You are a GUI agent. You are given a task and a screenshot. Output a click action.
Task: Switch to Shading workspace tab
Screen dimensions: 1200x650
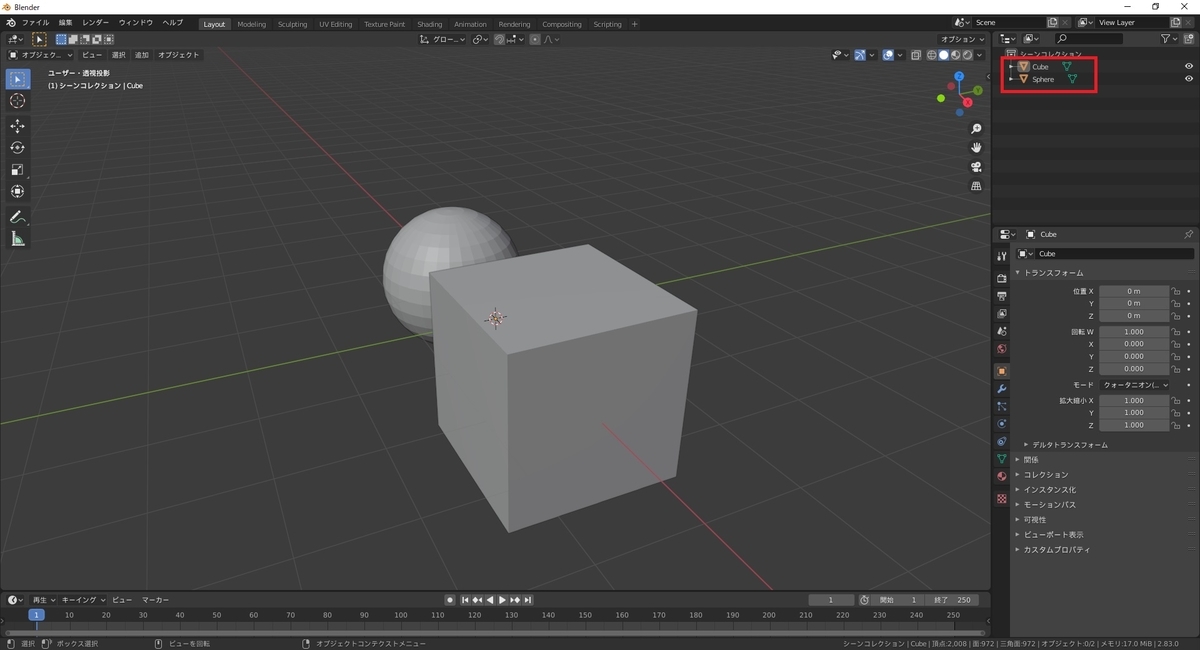tap(429, 24)
